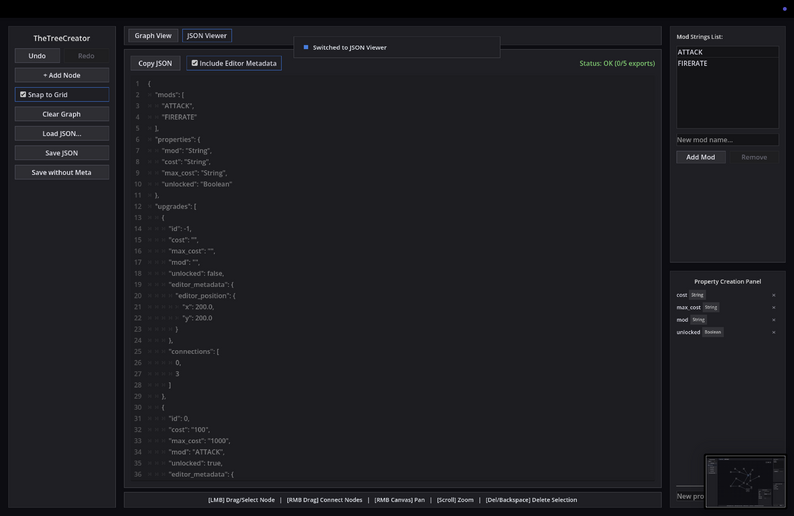Switch to the Graph View tab
This screenshot has width=794, height=516.
tap(153, 35)
